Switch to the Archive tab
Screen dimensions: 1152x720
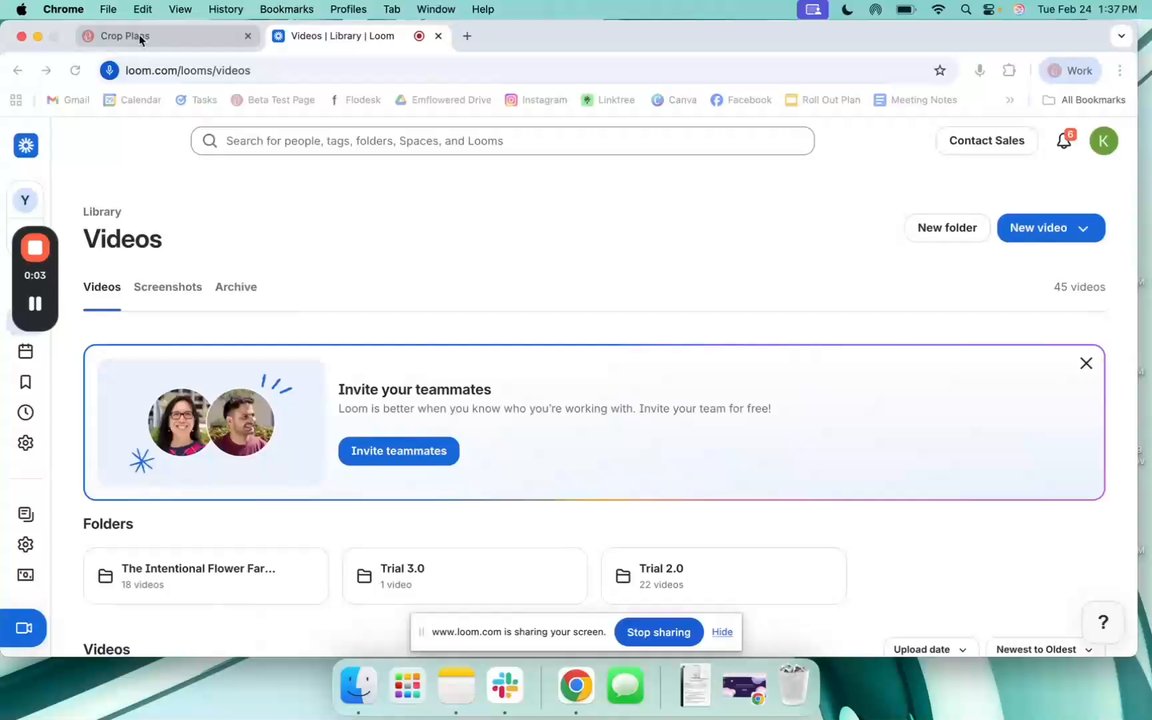(236, 287)
